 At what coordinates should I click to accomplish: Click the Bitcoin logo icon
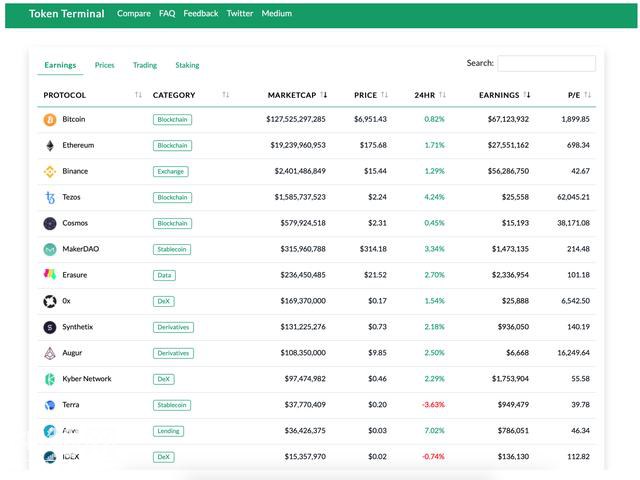pos(50,120)
